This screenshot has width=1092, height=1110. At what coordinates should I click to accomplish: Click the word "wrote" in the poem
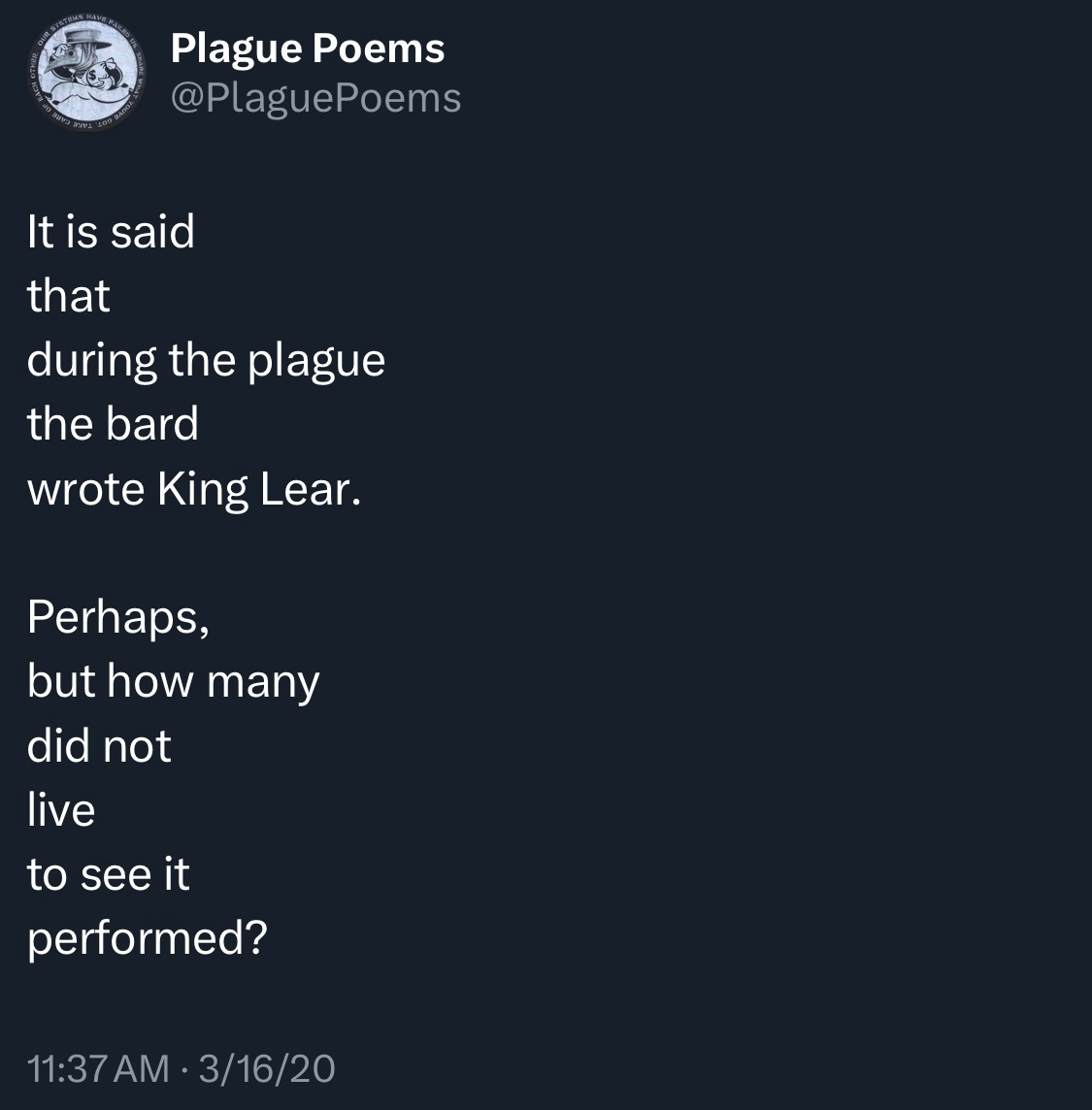85,489
